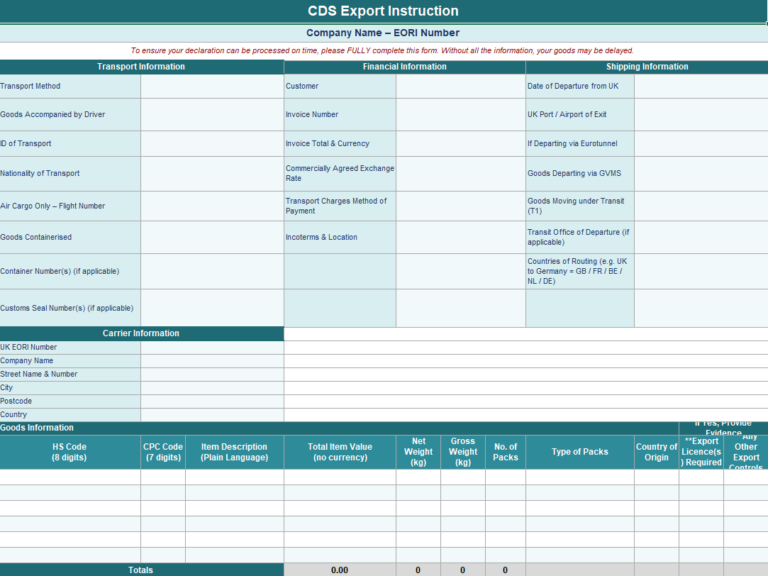Viewport: 768px width, 576px height.
Task: Select the Street Name & Number value cell
Action: point(212,374)
